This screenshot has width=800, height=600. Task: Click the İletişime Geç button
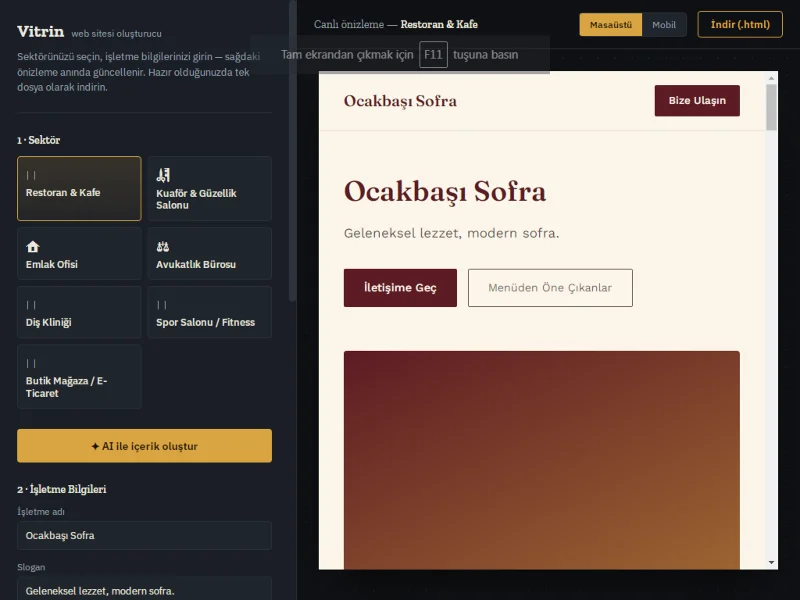point(400,288)
